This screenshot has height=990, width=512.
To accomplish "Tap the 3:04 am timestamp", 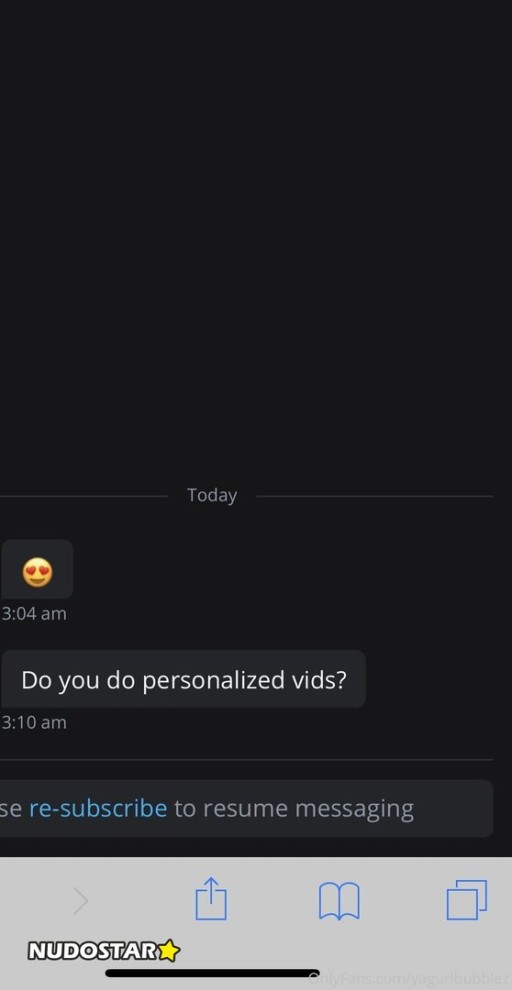I will pyautogui.click(x=33, y=614).
